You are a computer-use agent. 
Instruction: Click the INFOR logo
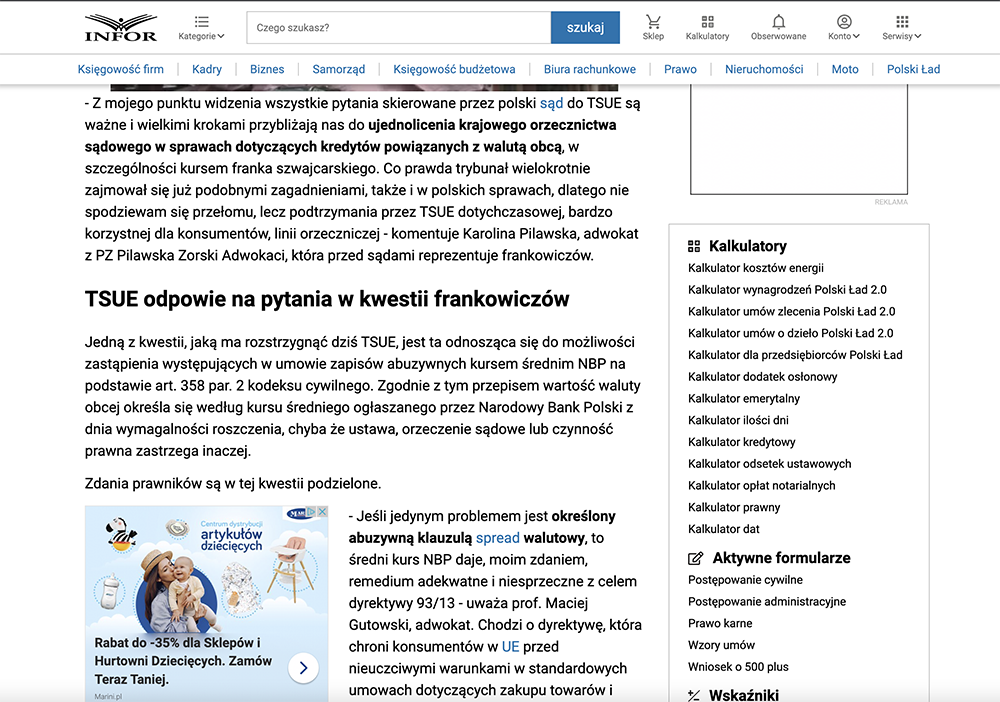(x=121, y=27)
